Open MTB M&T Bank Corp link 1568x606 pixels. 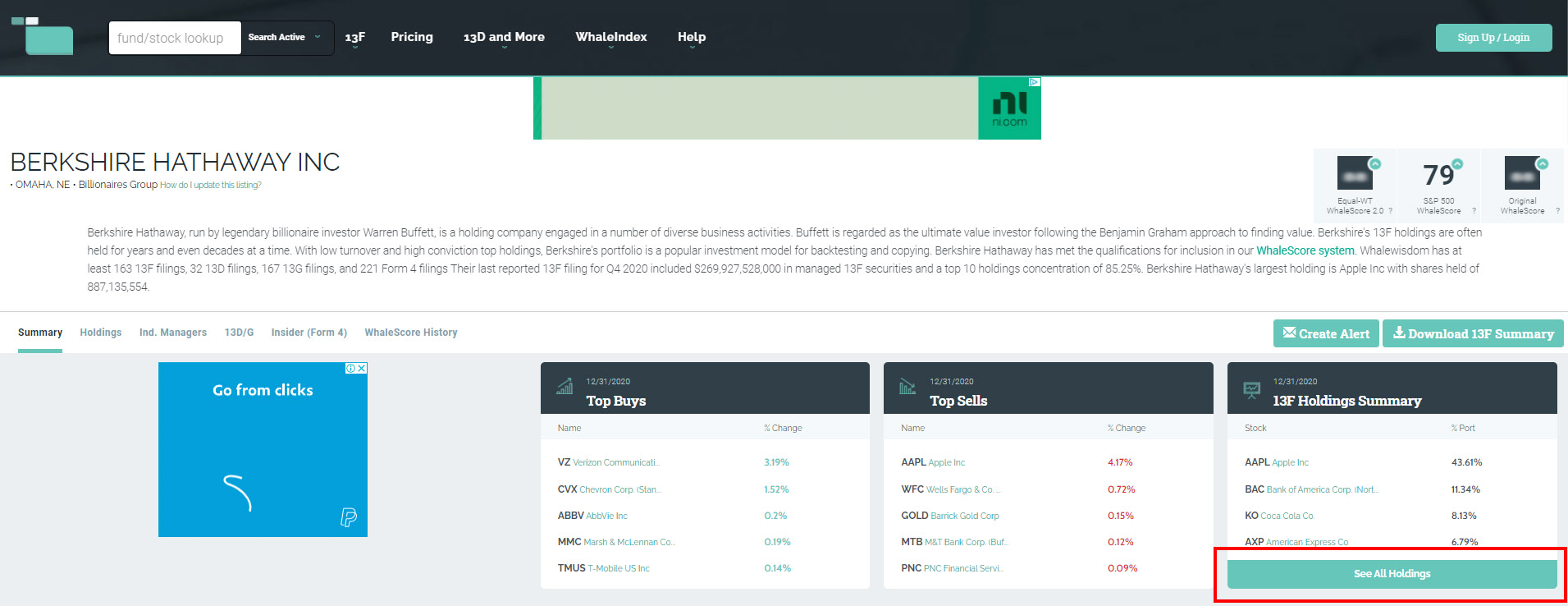pyautogui.click(x=954, y=542)
